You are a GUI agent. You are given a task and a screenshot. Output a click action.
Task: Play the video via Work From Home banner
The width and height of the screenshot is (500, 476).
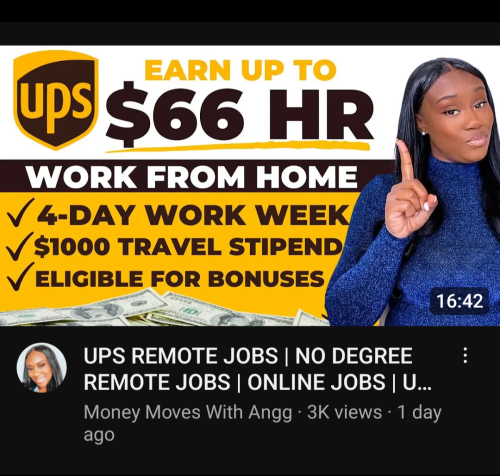point(192,176)
